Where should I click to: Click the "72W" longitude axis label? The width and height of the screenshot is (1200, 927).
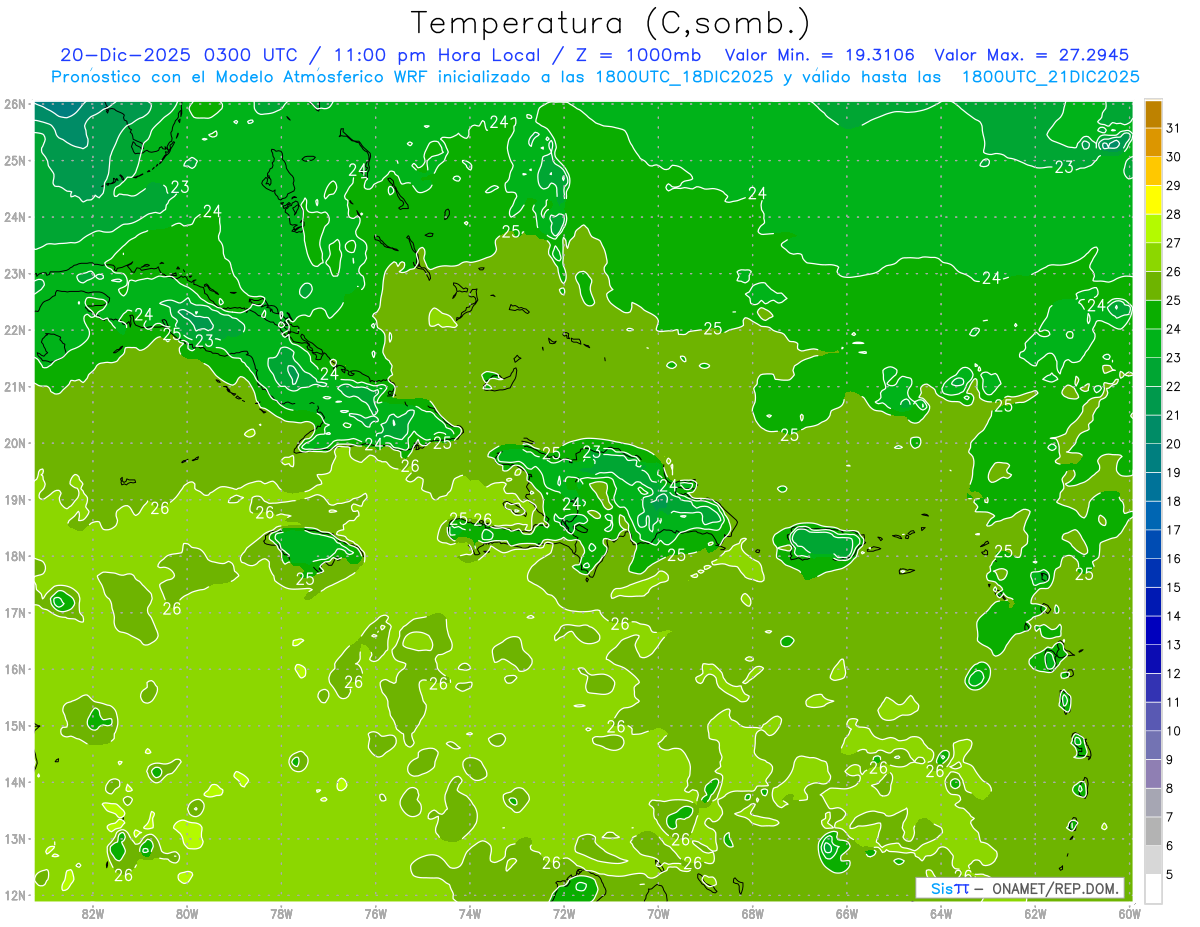564,913
